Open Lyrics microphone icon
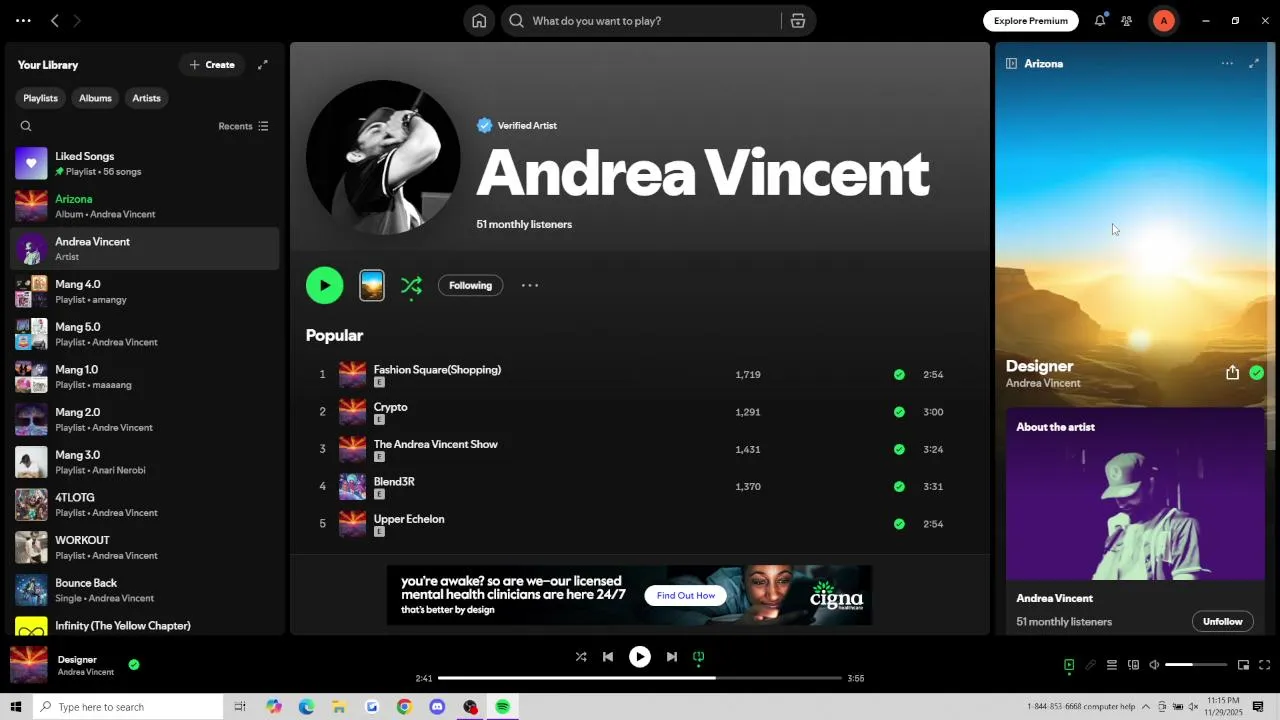Screen dimensions: 1280x720 coord(1090,665)
